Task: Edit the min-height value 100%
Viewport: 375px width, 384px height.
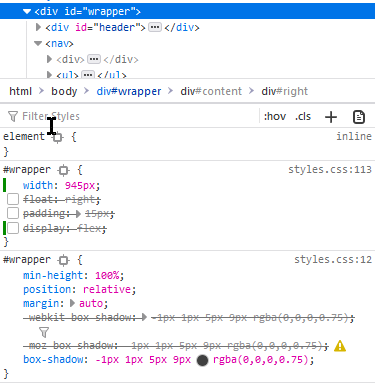Action: tap(107, 276)
